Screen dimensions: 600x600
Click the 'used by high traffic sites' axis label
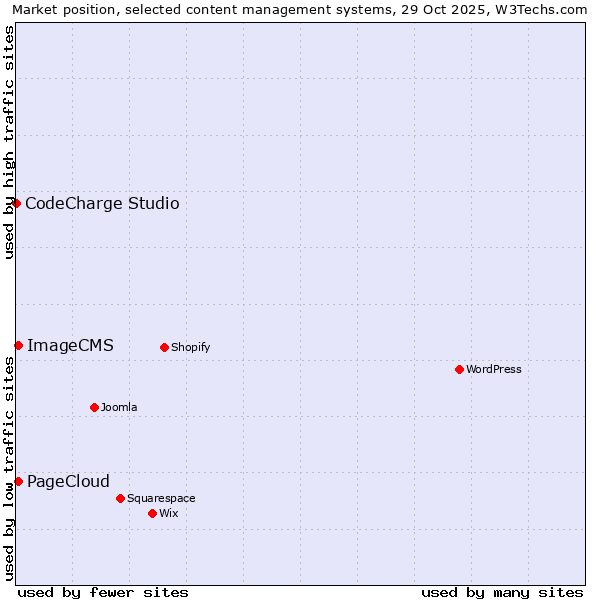(x=9, y=143)
